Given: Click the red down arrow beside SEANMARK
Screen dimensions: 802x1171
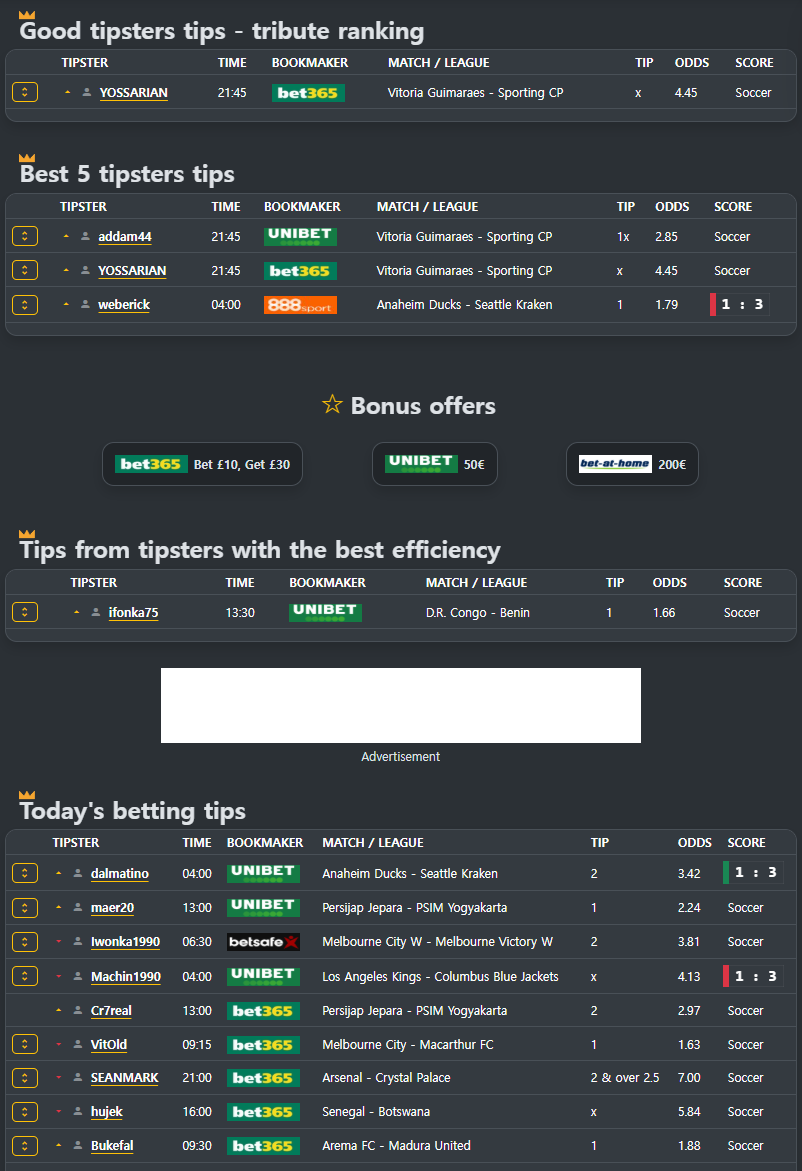Looking at the screenshot, I should click(x=59, y=1077).
